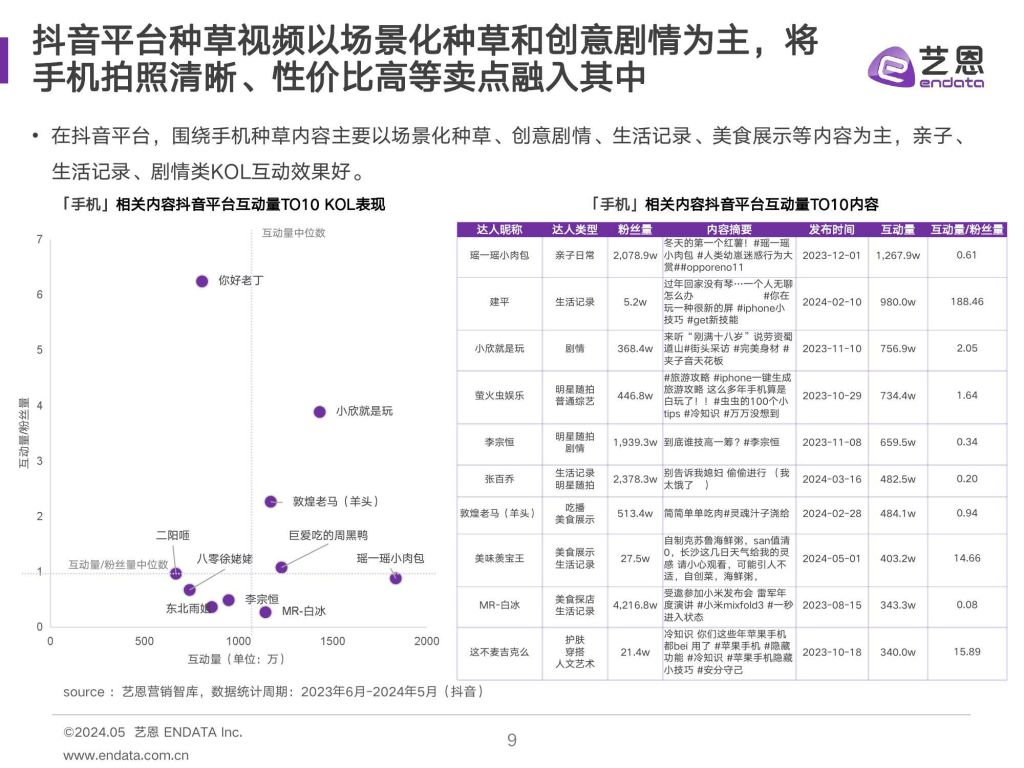Click the 张百乔 name cell
This screenshot has width=1024, height=768.
[499, 479]
